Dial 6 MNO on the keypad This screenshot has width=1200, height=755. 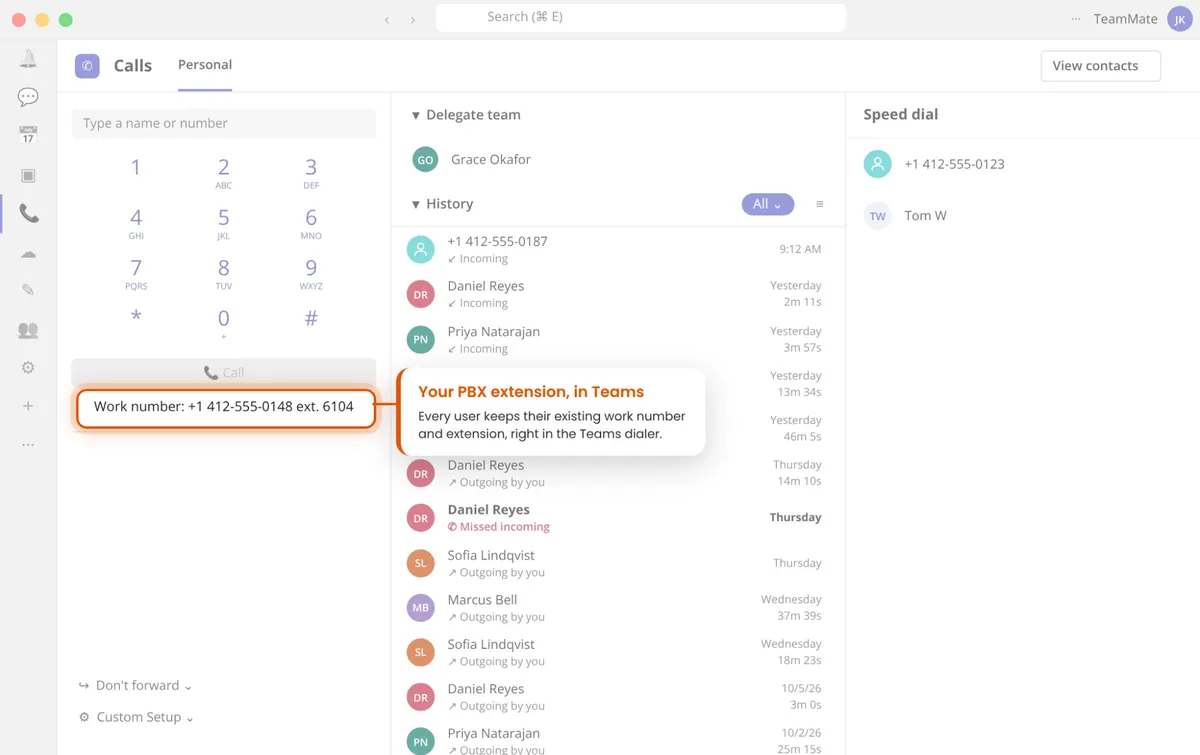[x=311, y=222]
